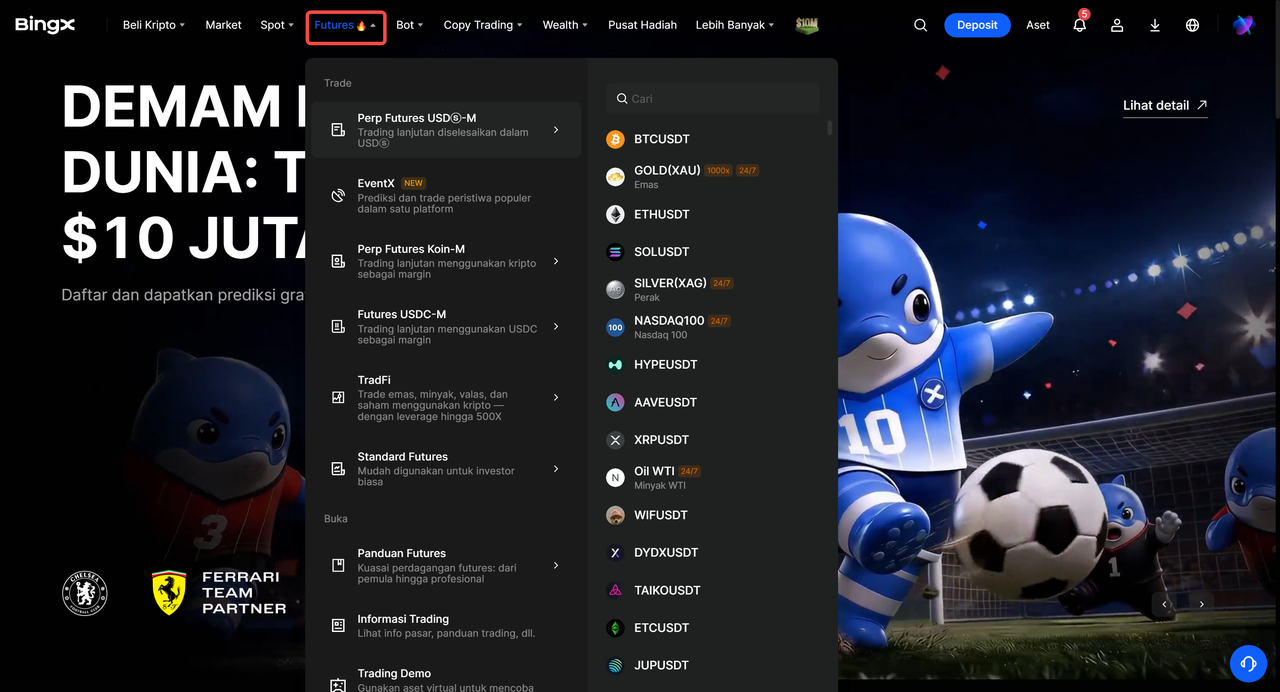Click the pairs list scrollbar
Screen dimensions: 1280x692
tap(829, 128)
